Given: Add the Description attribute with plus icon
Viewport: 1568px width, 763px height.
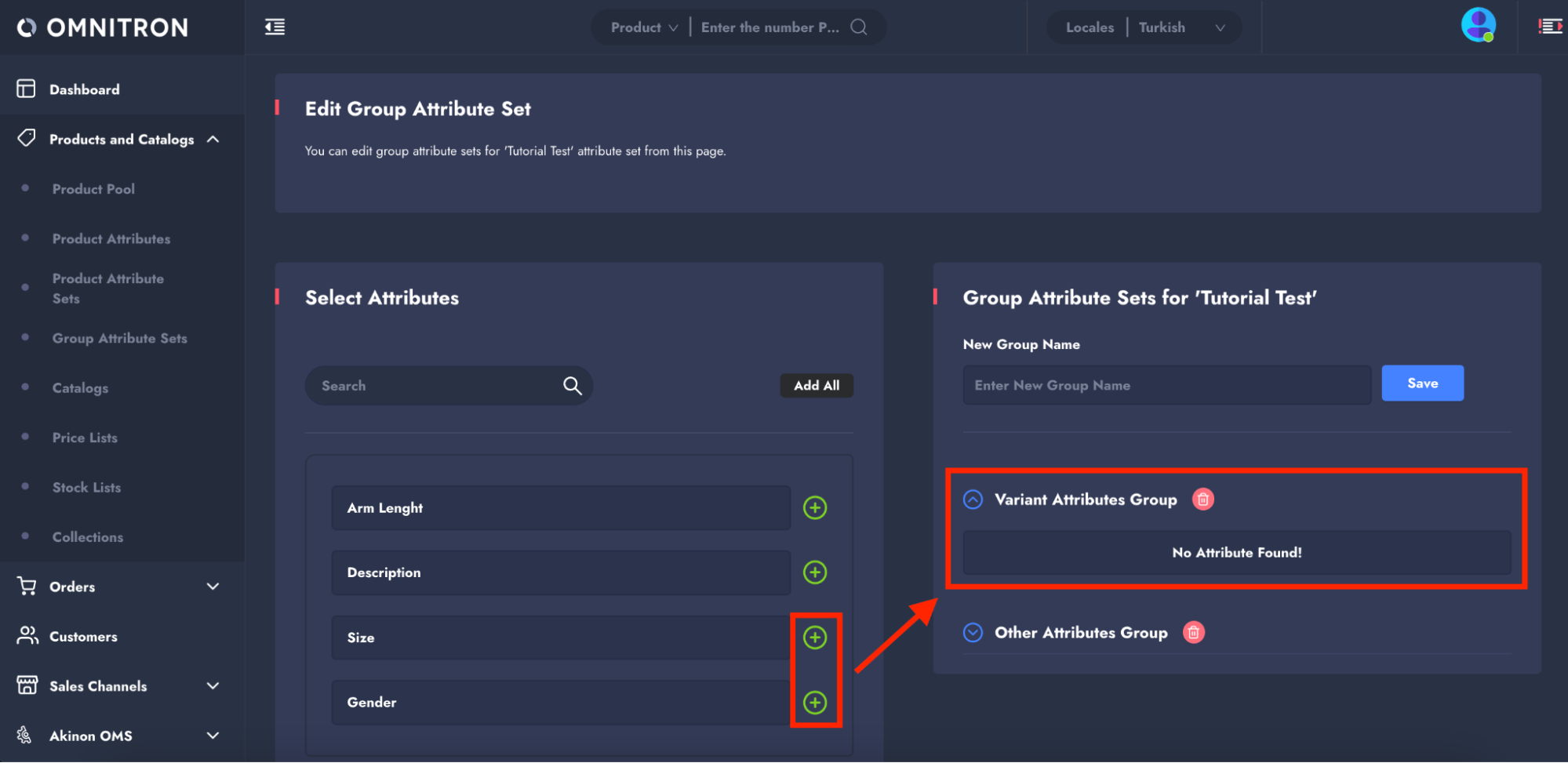Looking at the screenshot, I should (x=815, y=572).
